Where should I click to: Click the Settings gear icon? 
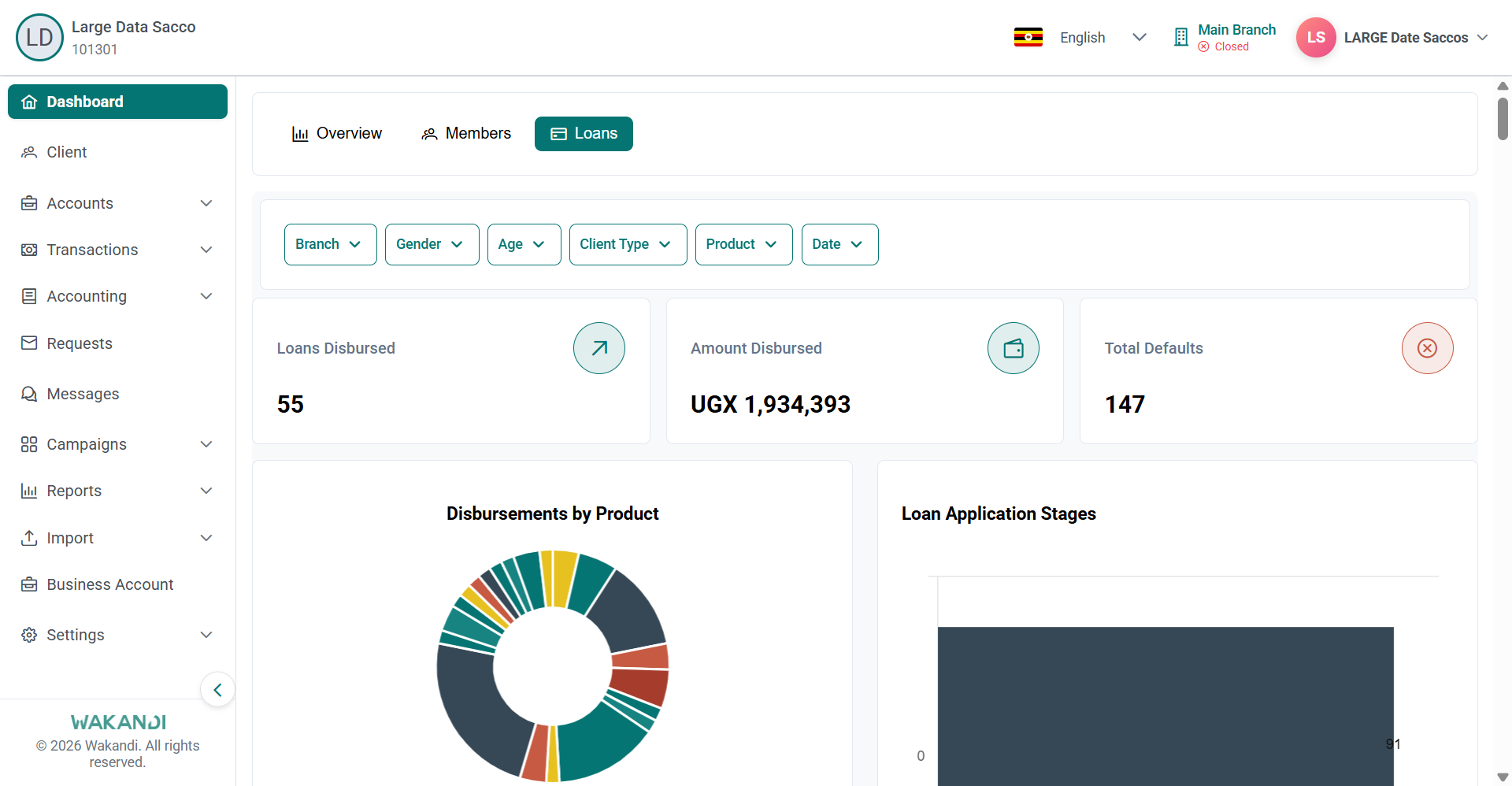click(x=29, y=635)
